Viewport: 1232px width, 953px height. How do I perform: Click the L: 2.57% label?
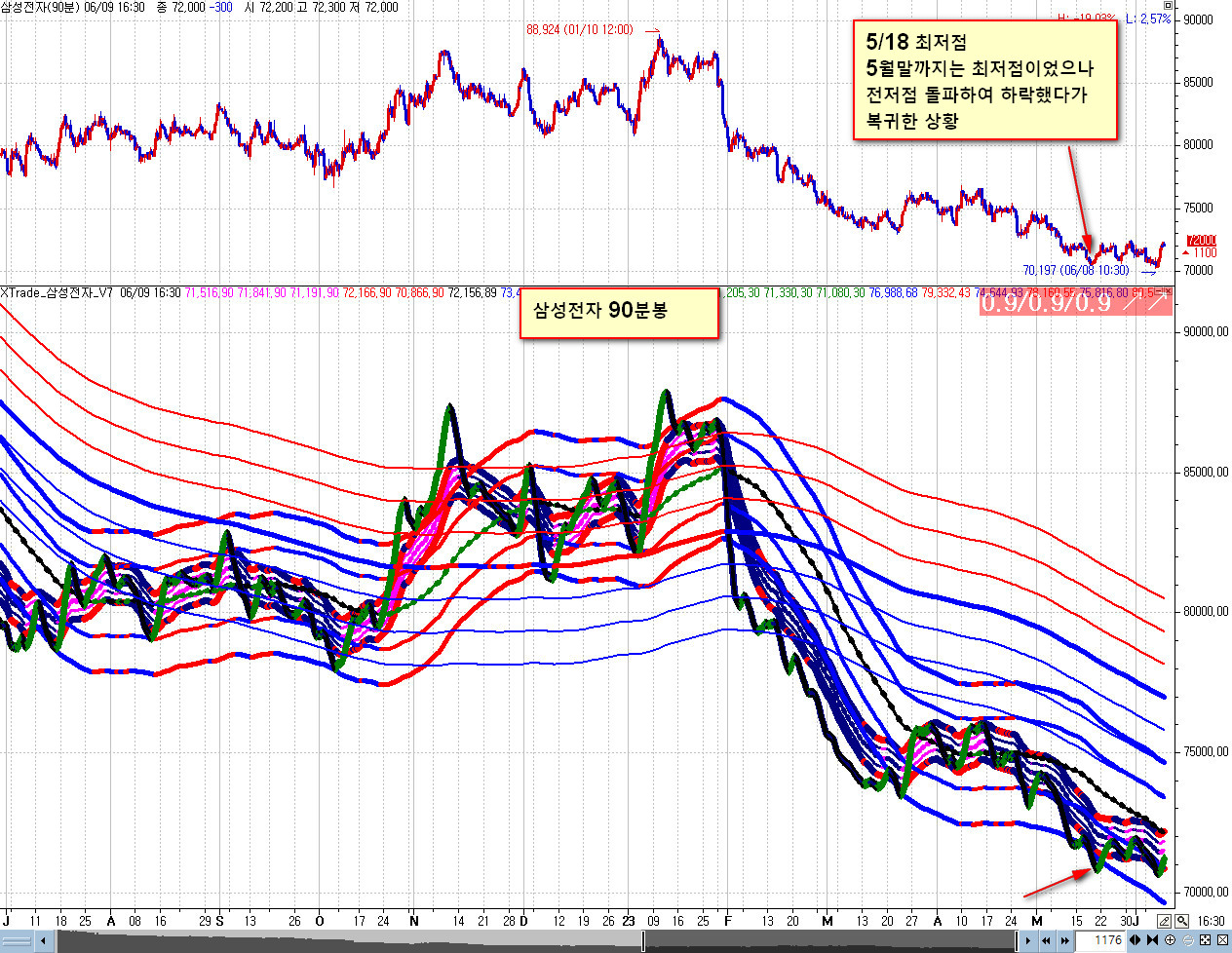tap(1148, 19)
